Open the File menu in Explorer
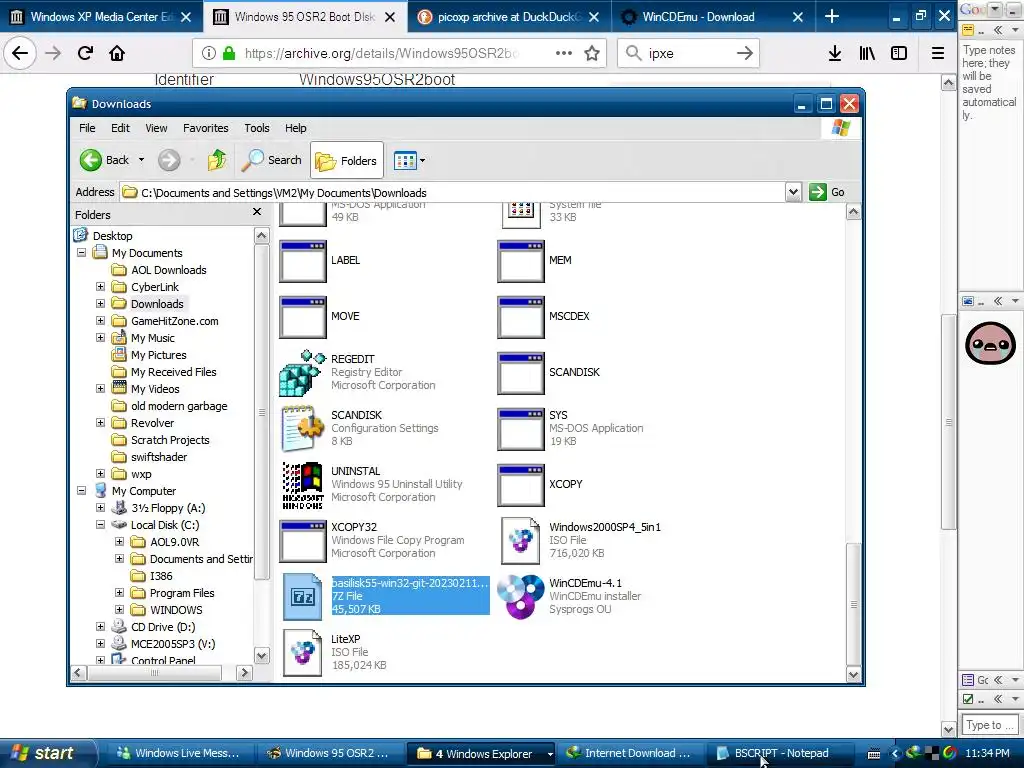 (x=87, y=128)
